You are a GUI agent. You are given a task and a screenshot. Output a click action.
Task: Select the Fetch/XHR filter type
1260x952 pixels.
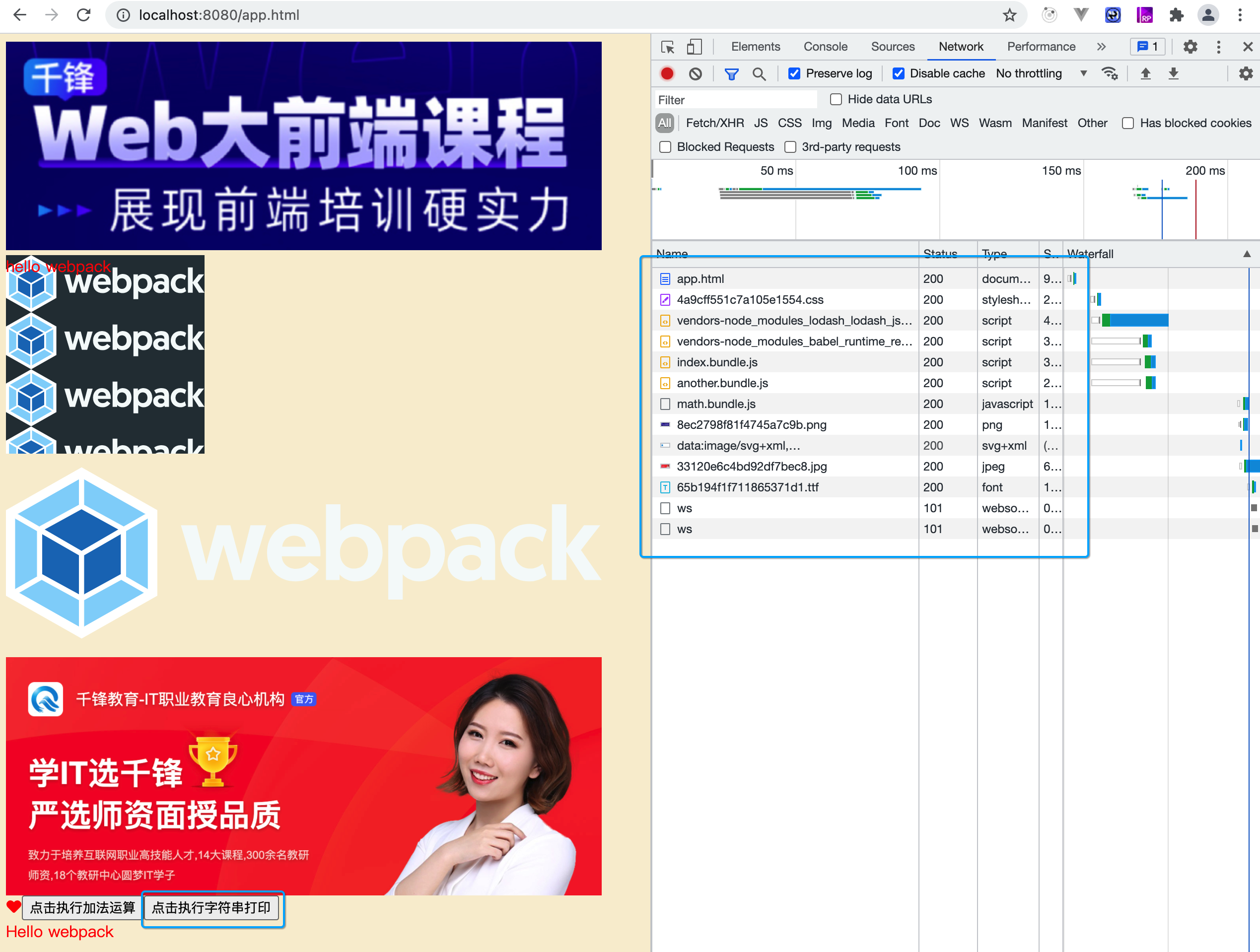(x=714, y=123)
